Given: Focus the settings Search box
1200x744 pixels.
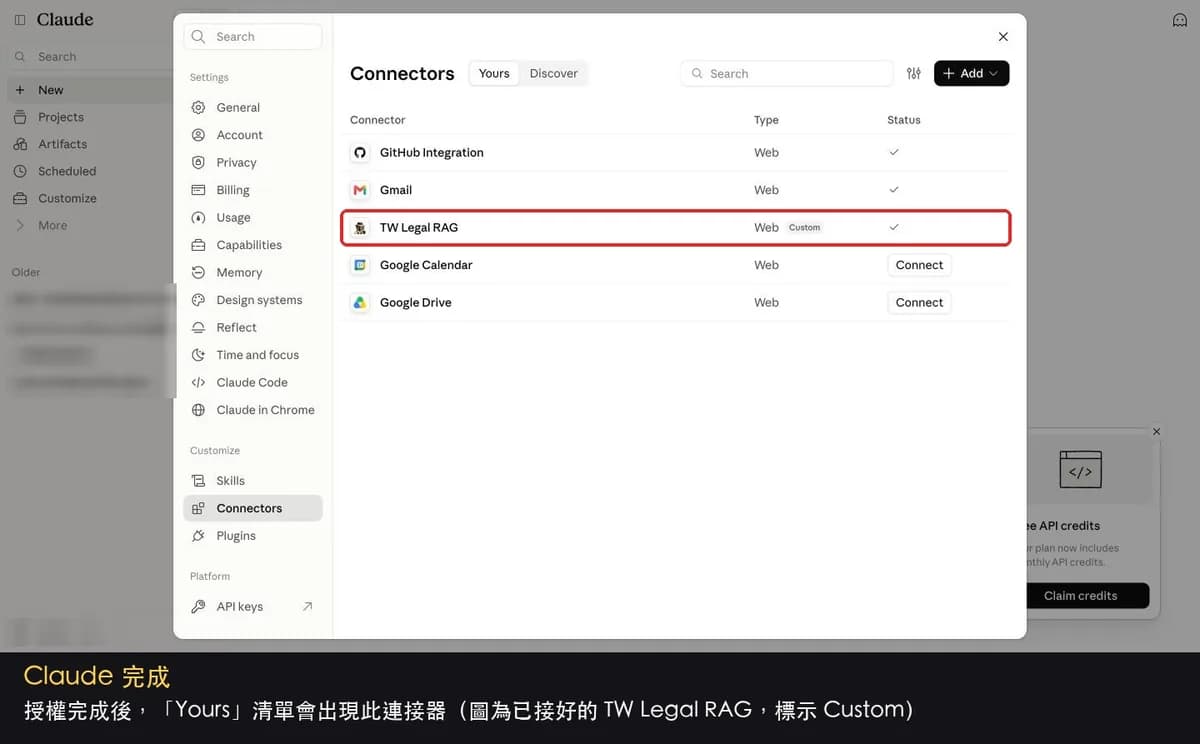Looking at the screenshot, I should (x=253, y=37).
